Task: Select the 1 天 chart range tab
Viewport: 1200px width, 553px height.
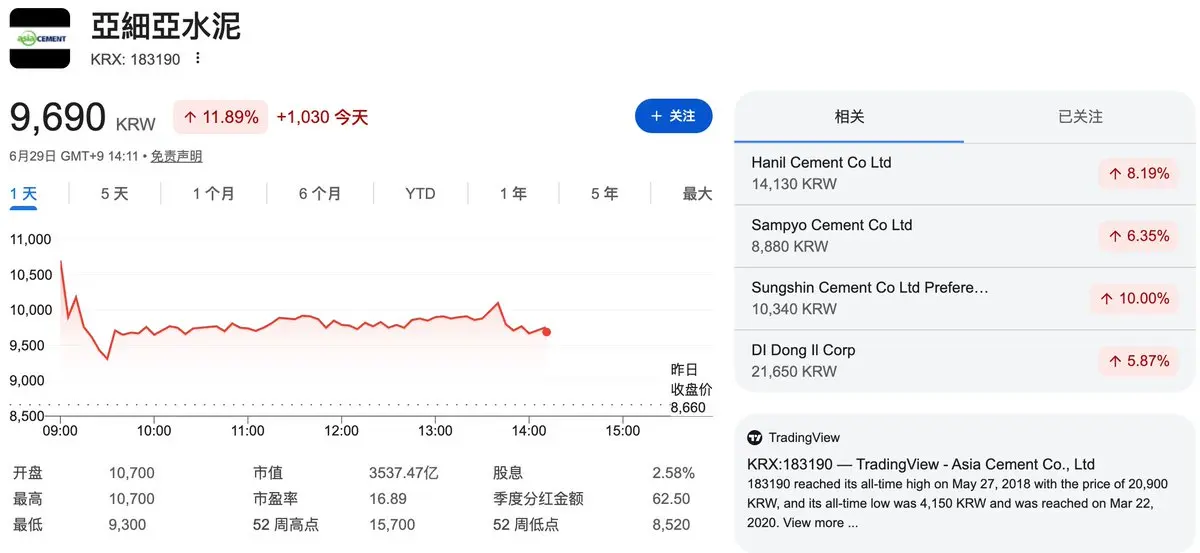Action: pos(23,194)
